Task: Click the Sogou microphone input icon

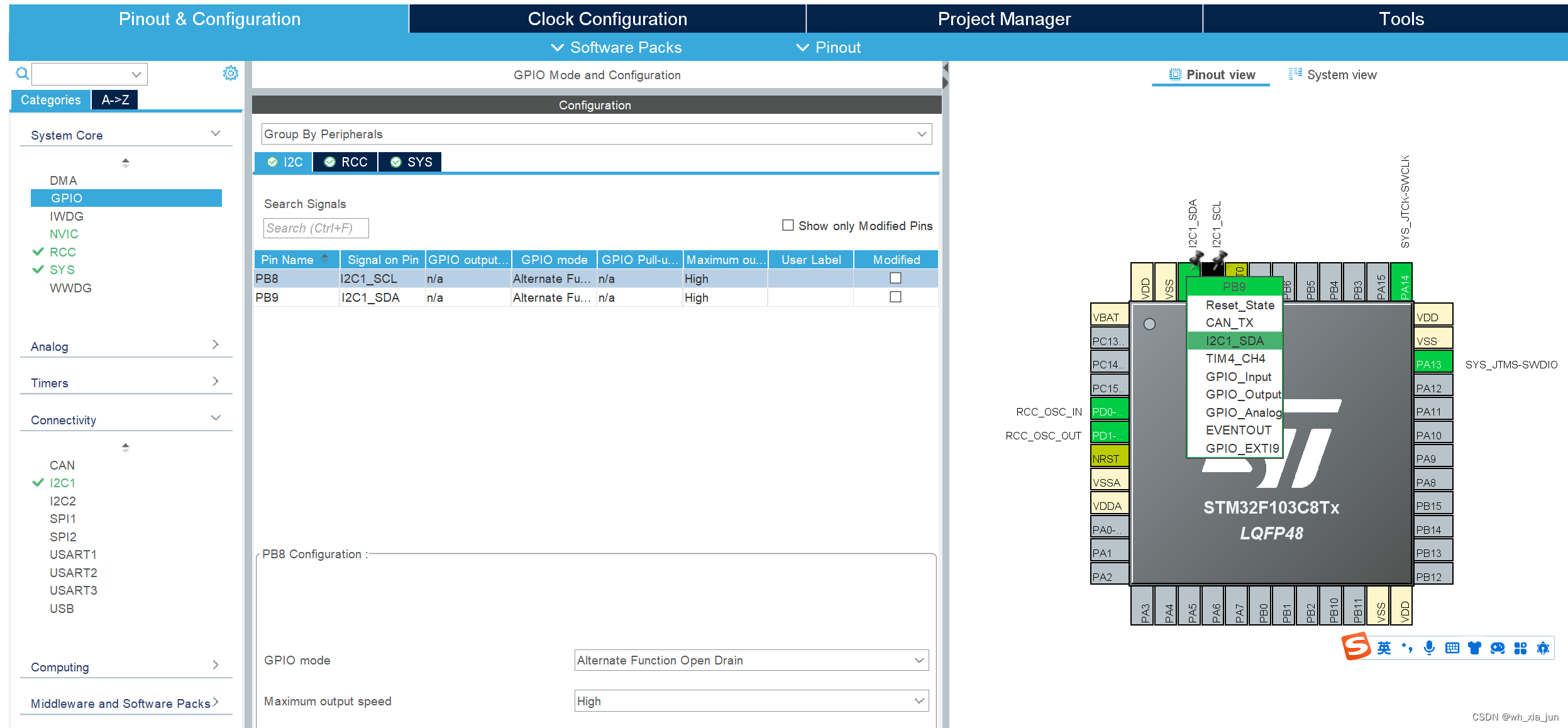Action: click(x=1429, y=648)
